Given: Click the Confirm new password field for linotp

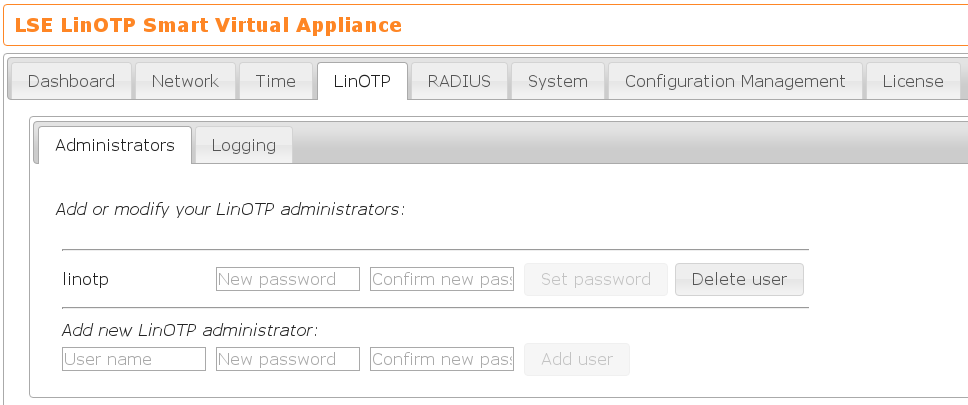Looking at the screenshot, I should [441, 279].
